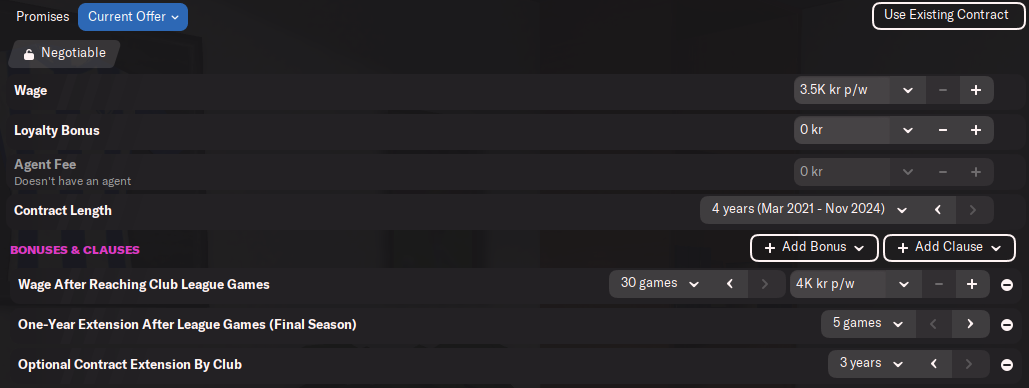Increase the Loyalty Bonus with plus icon

pos(976,130)
